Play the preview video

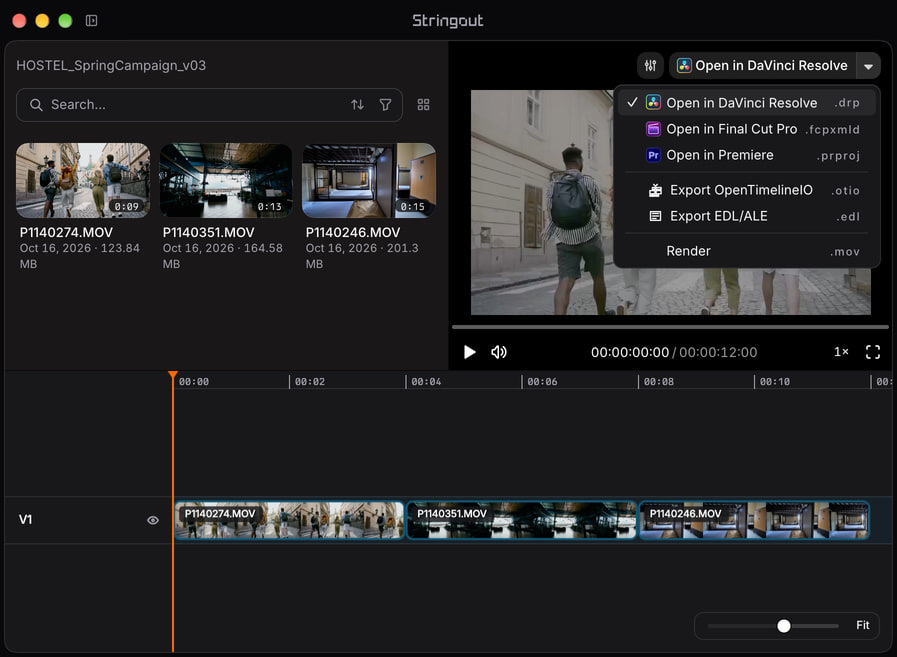[470, 352]
